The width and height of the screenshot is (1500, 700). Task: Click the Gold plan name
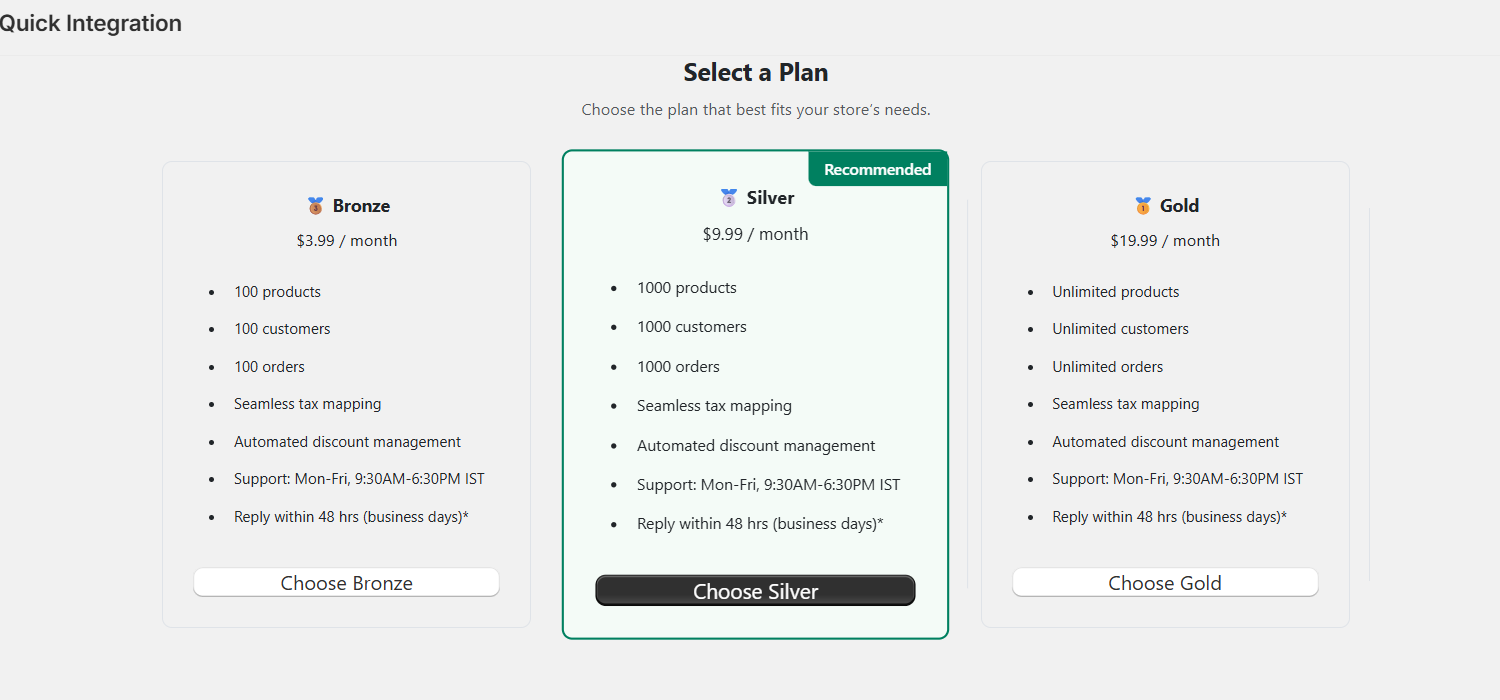(1179, 206)
